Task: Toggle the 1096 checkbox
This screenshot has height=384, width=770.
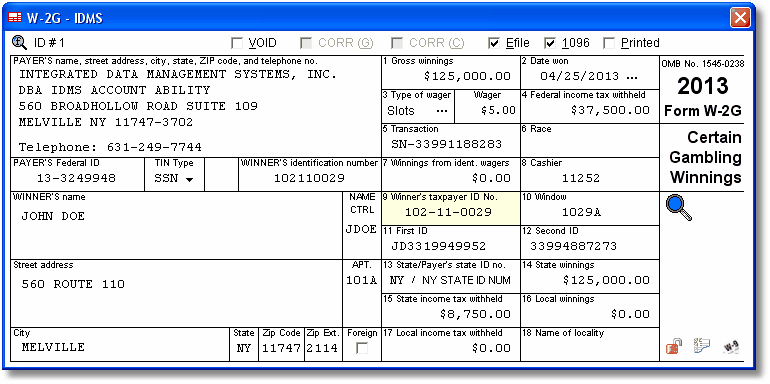Action: [550, 44]
